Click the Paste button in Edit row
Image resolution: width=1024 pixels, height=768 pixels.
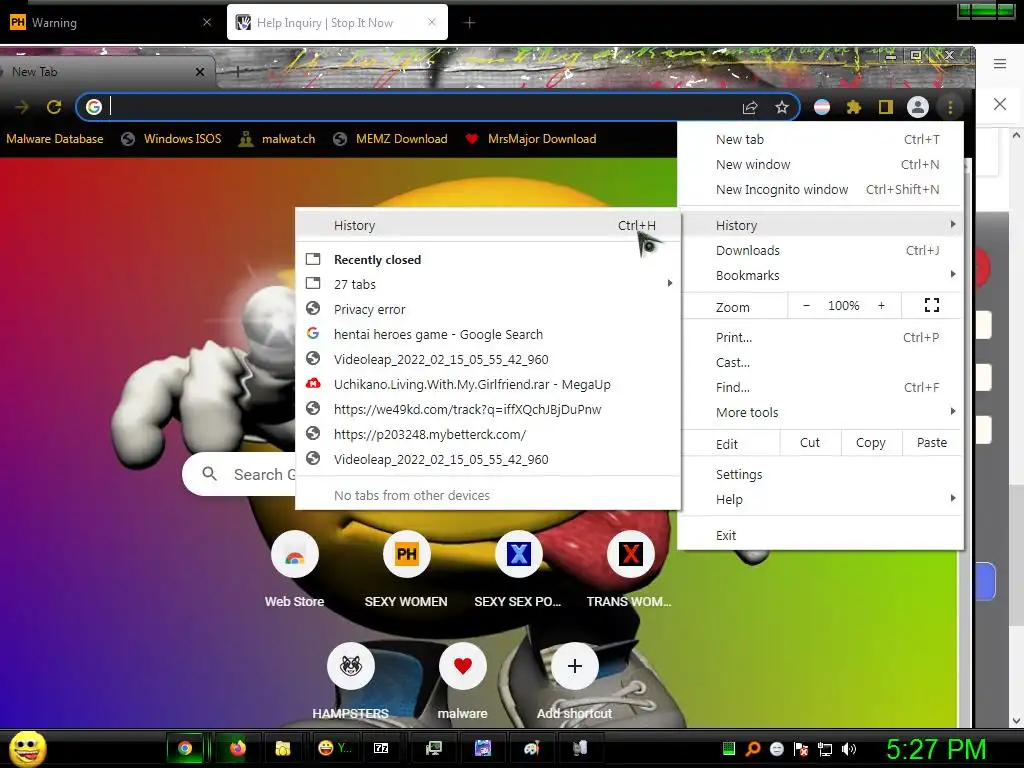click(x=932, y=443)
